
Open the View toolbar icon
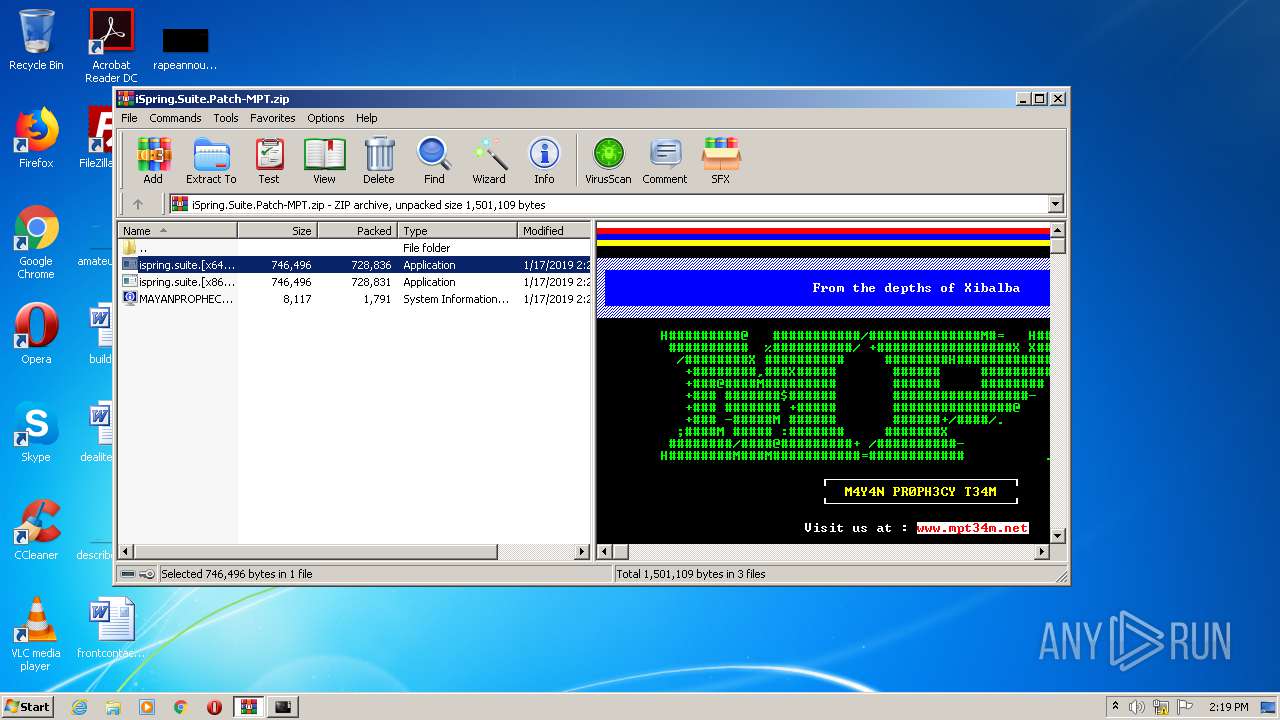coord(324,161)
